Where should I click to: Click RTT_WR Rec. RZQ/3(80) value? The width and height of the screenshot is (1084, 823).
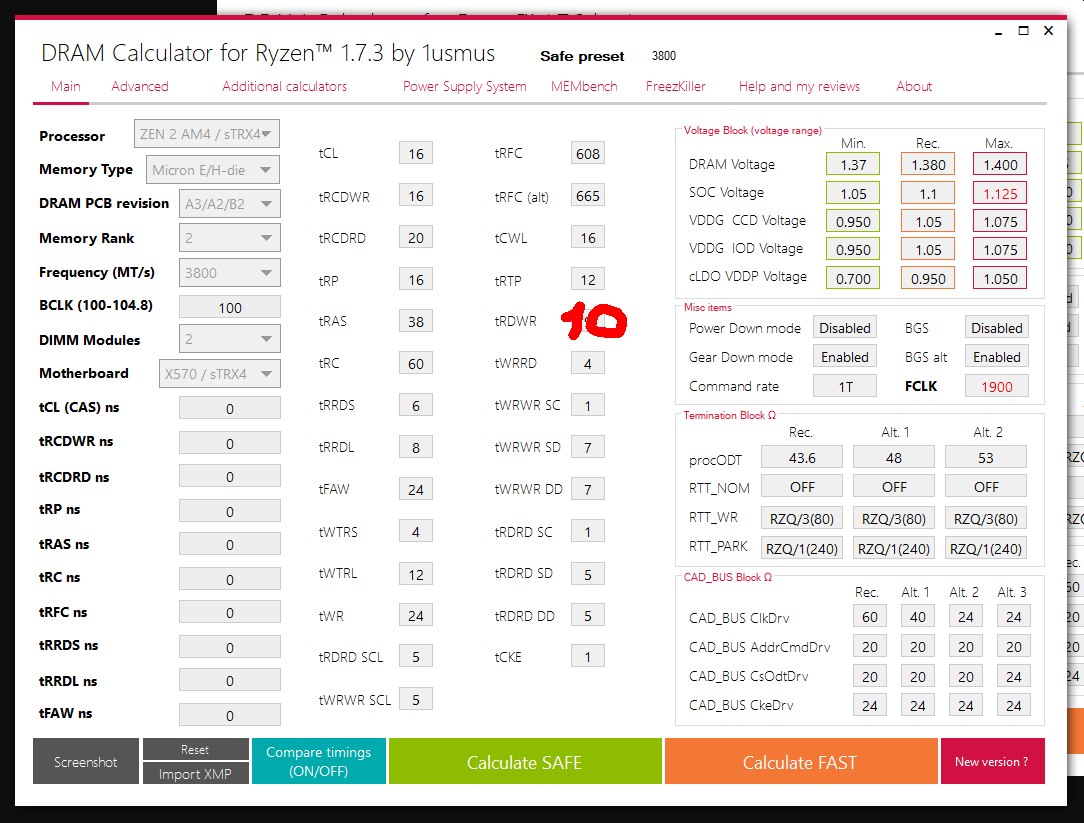pos(802,519)
